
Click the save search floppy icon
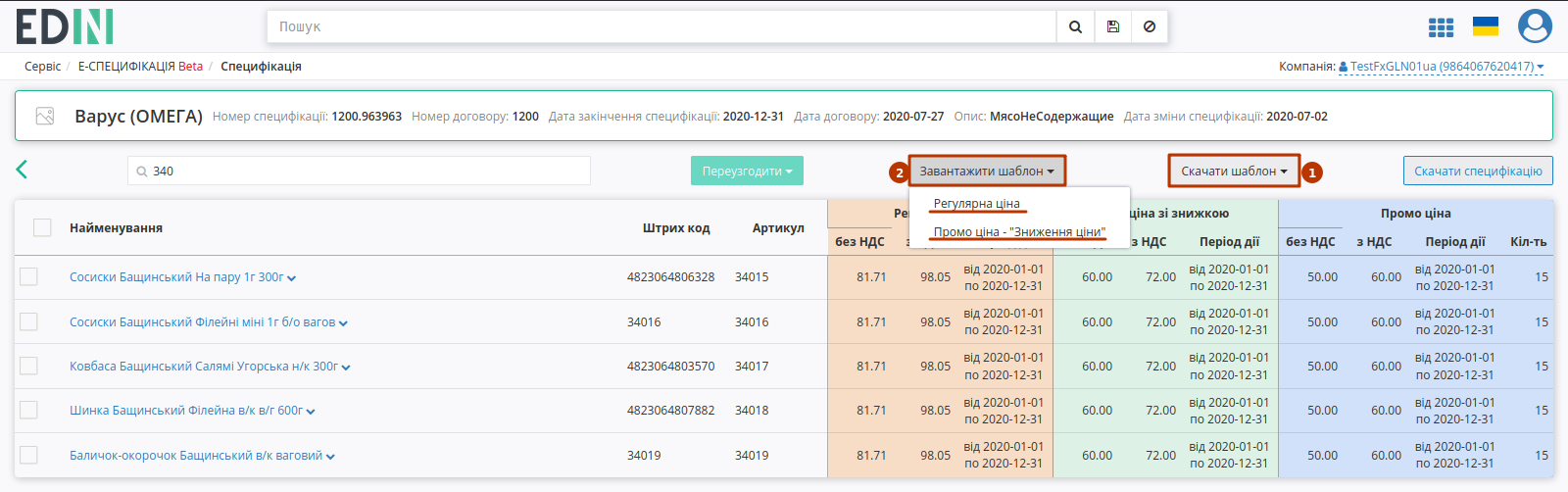1113,26
